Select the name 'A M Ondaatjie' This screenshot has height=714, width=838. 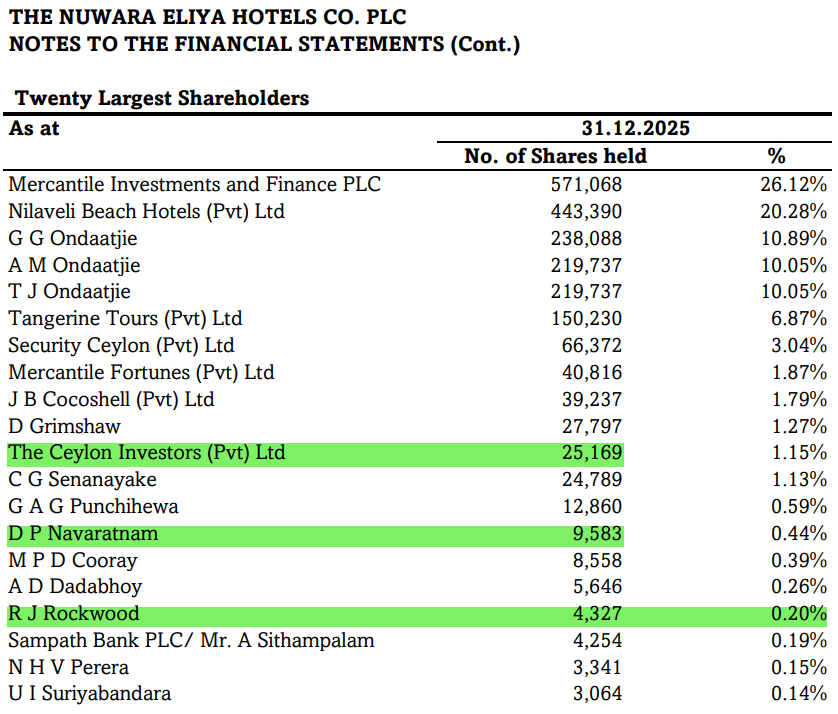coord(74,265)
